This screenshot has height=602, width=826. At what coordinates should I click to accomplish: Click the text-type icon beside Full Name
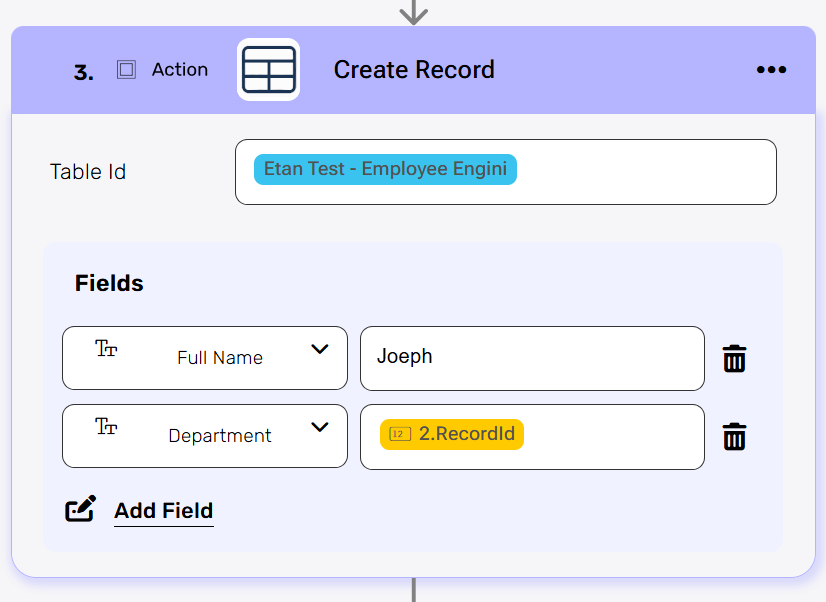pos(106,349)
